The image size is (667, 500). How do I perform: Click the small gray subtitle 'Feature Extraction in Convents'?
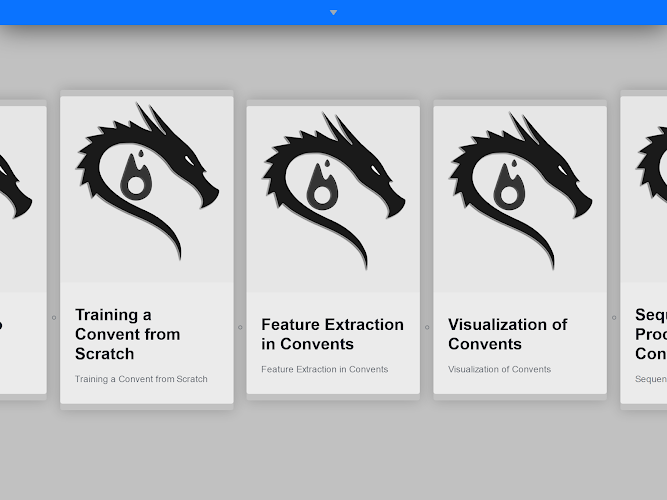tap(324, 369)
